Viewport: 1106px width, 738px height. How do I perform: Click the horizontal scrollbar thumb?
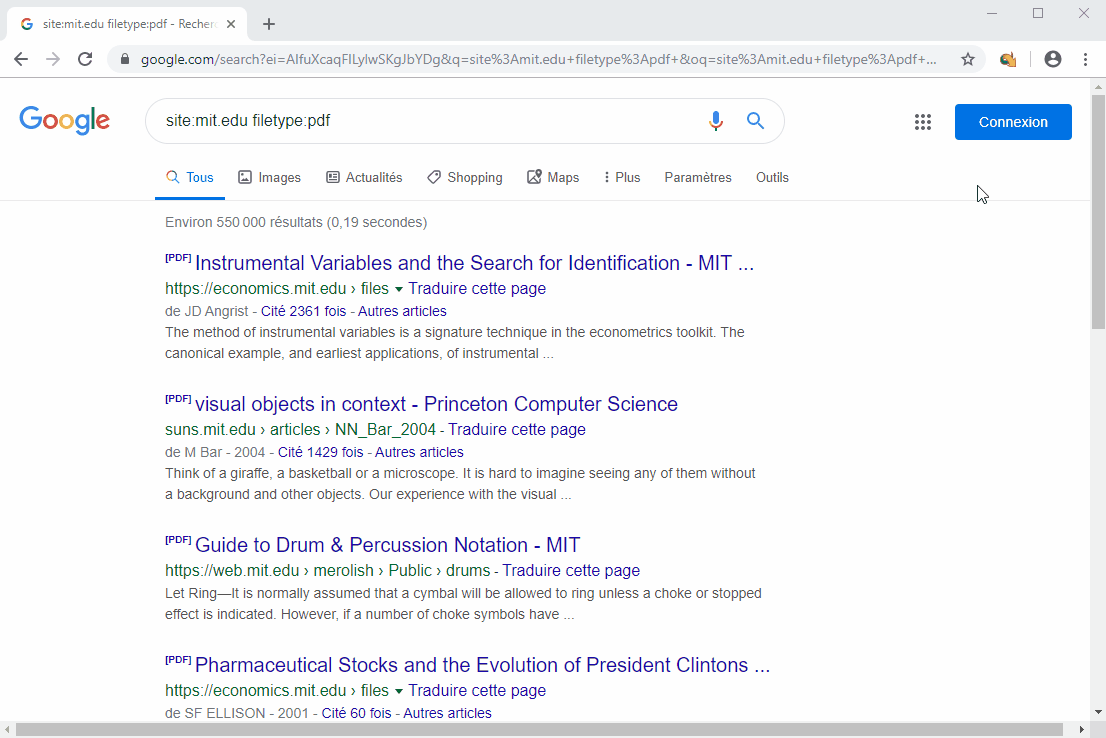pos(539,730)
